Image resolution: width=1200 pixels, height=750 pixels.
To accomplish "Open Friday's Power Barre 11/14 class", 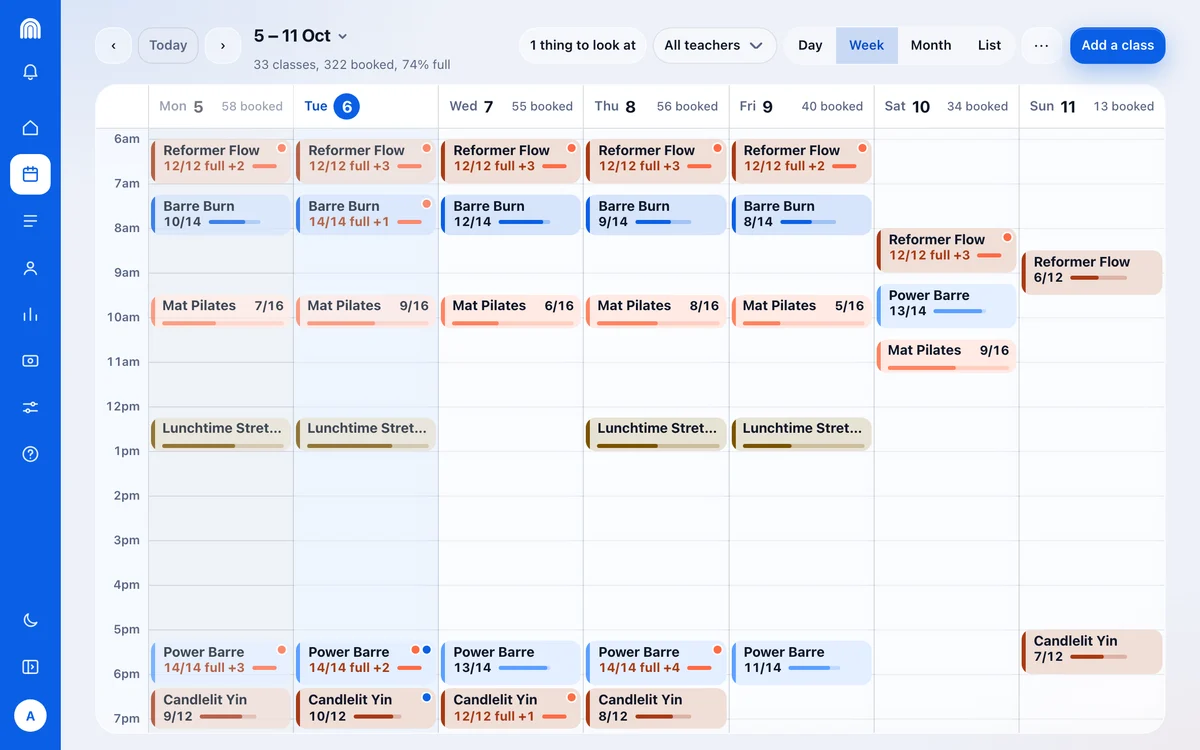I will (801, 663).
